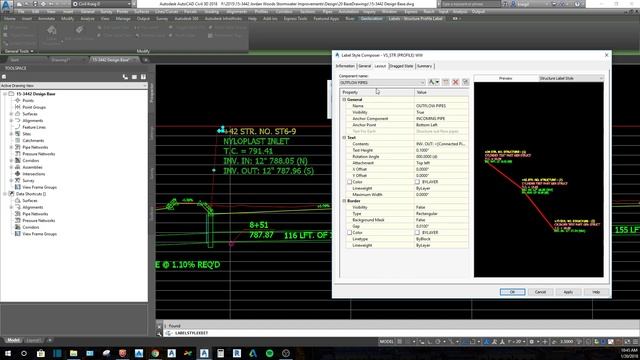
Task: Select the Corridors node under Design Base
Action: click(x=31, y=161)
